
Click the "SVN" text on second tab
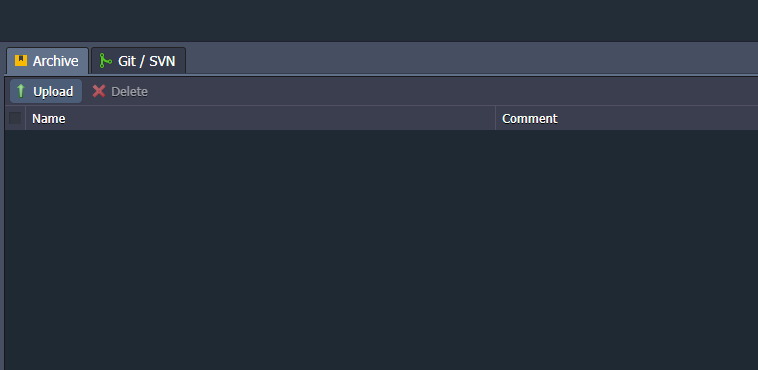tap(162, 61)
